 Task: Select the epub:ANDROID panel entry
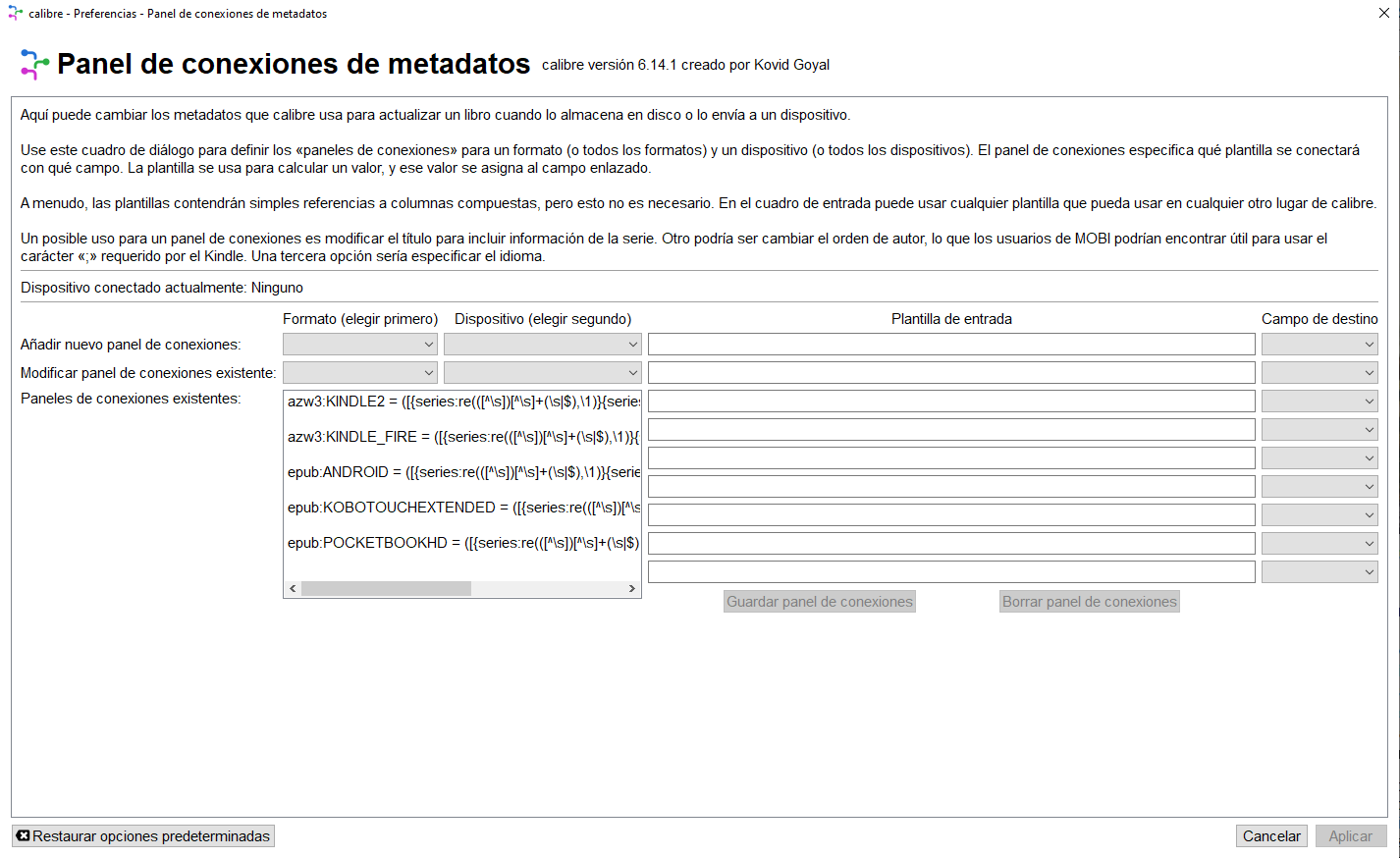[461, 472]
